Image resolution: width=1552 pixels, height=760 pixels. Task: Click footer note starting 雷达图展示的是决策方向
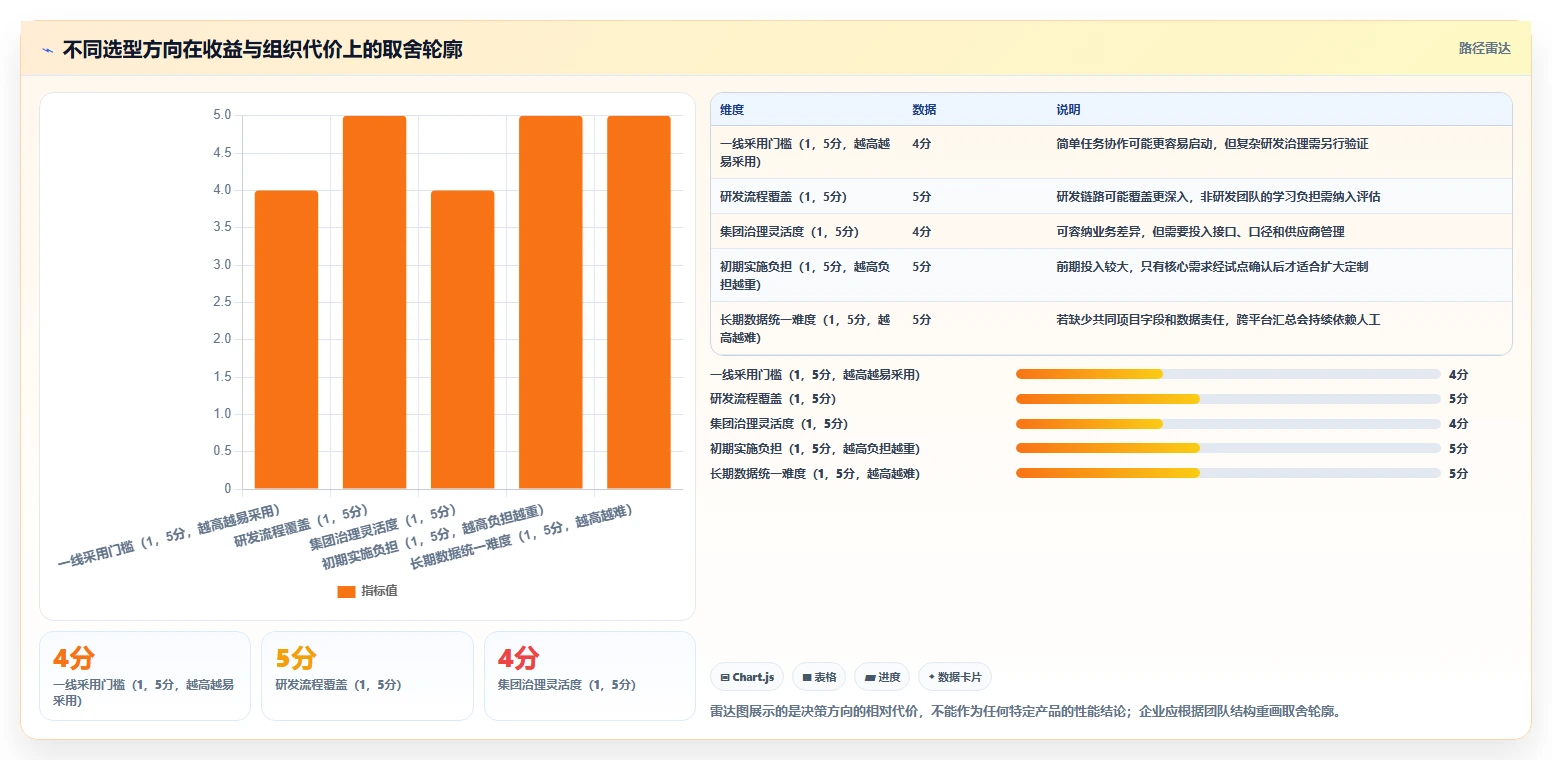pos(1025,712)
